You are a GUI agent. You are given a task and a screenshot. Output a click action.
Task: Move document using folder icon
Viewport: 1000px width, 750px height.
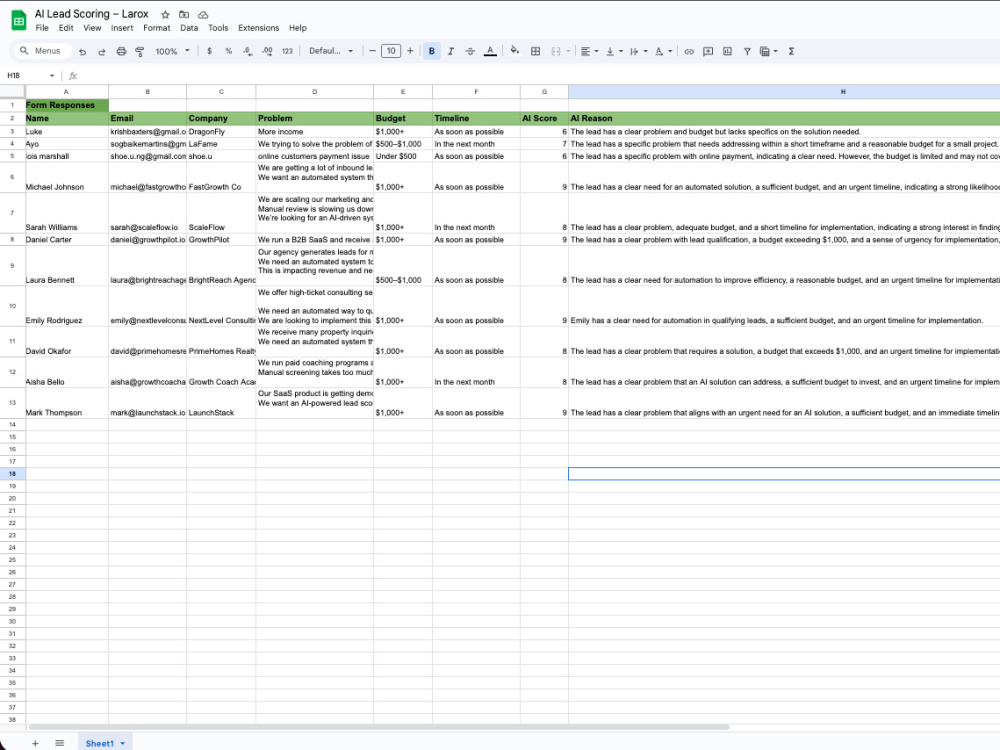[x=184, y=15]
